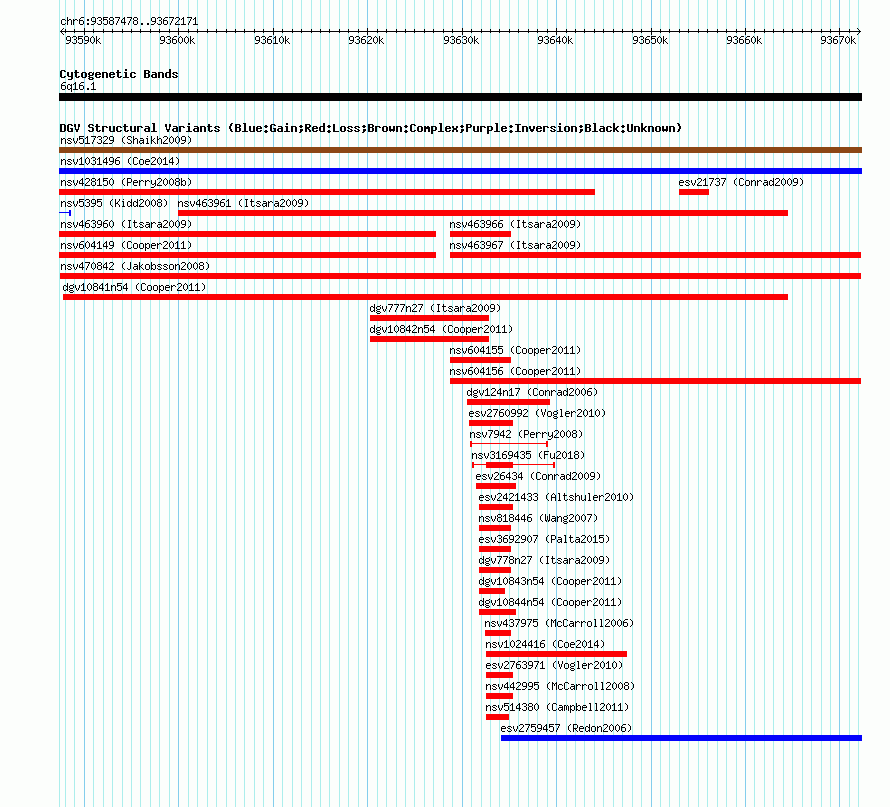The width and height of the screenshot is (890, 807).
Task: Select the thin nsv7942 interval line
Action: pos(509,444)
